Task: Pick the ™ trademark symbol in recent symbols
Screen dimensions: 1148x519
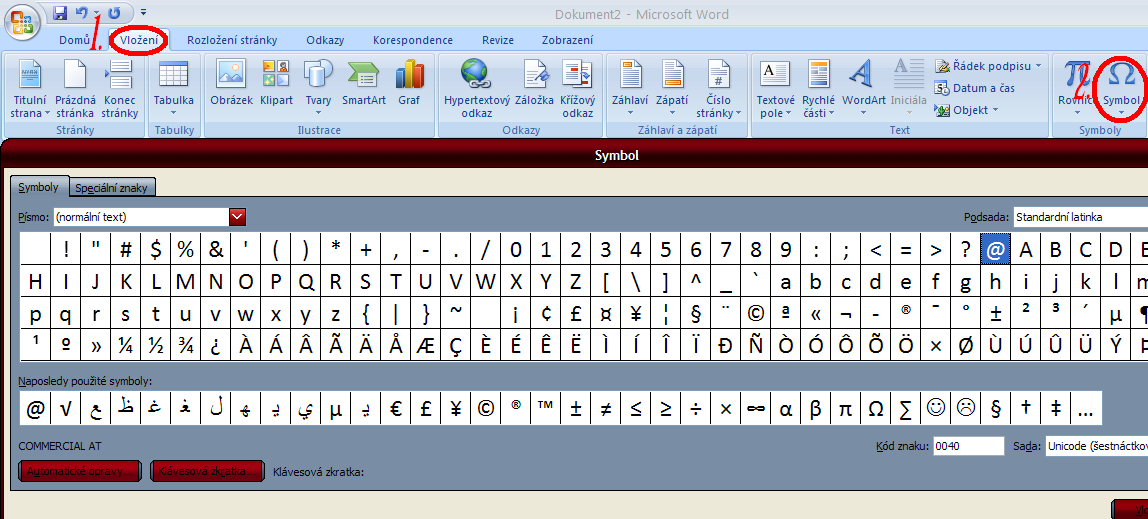Action: tap(545, 409)
